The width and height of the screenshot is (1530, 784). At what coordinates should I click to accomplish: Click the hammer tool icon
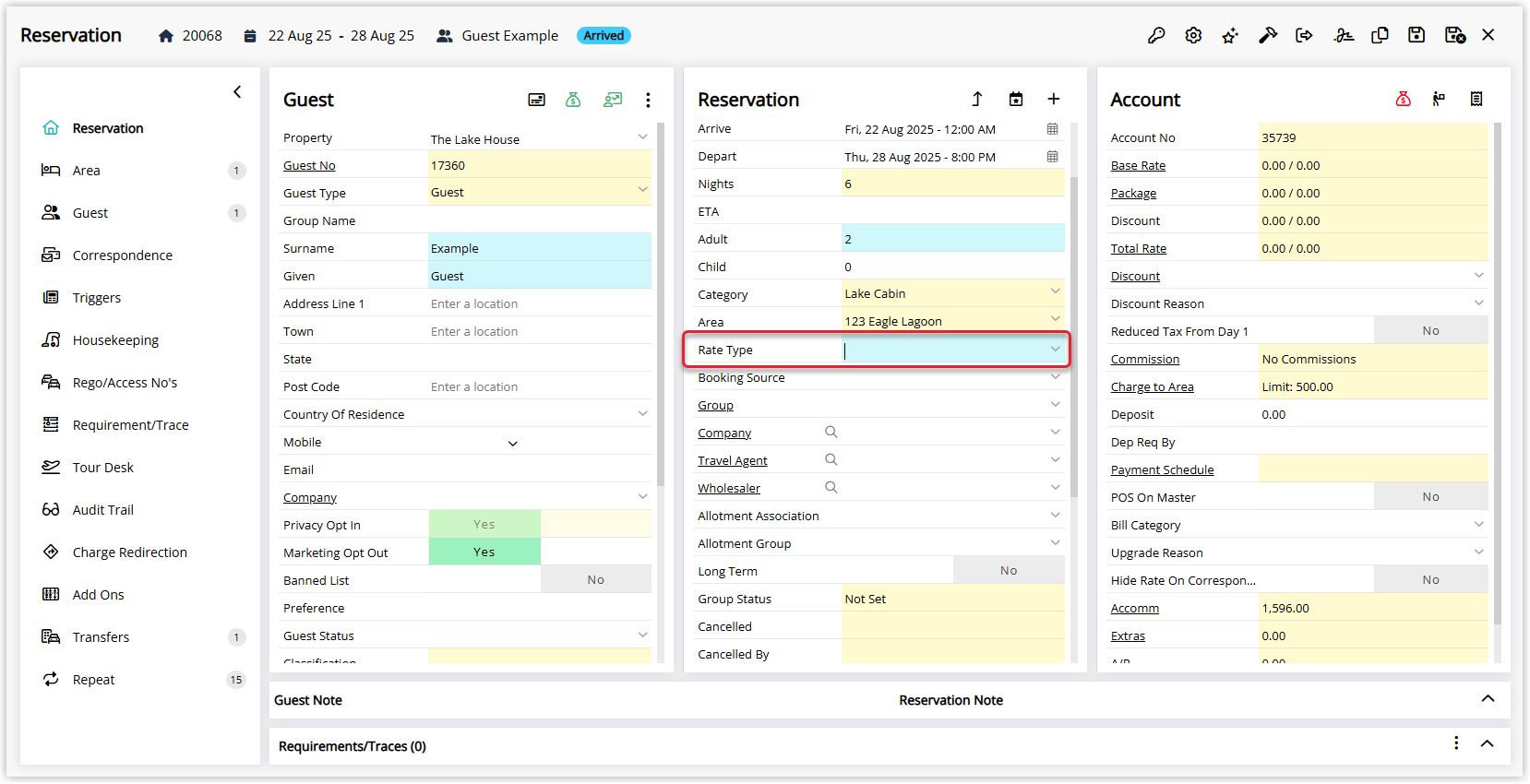[x=1268, y=35]
